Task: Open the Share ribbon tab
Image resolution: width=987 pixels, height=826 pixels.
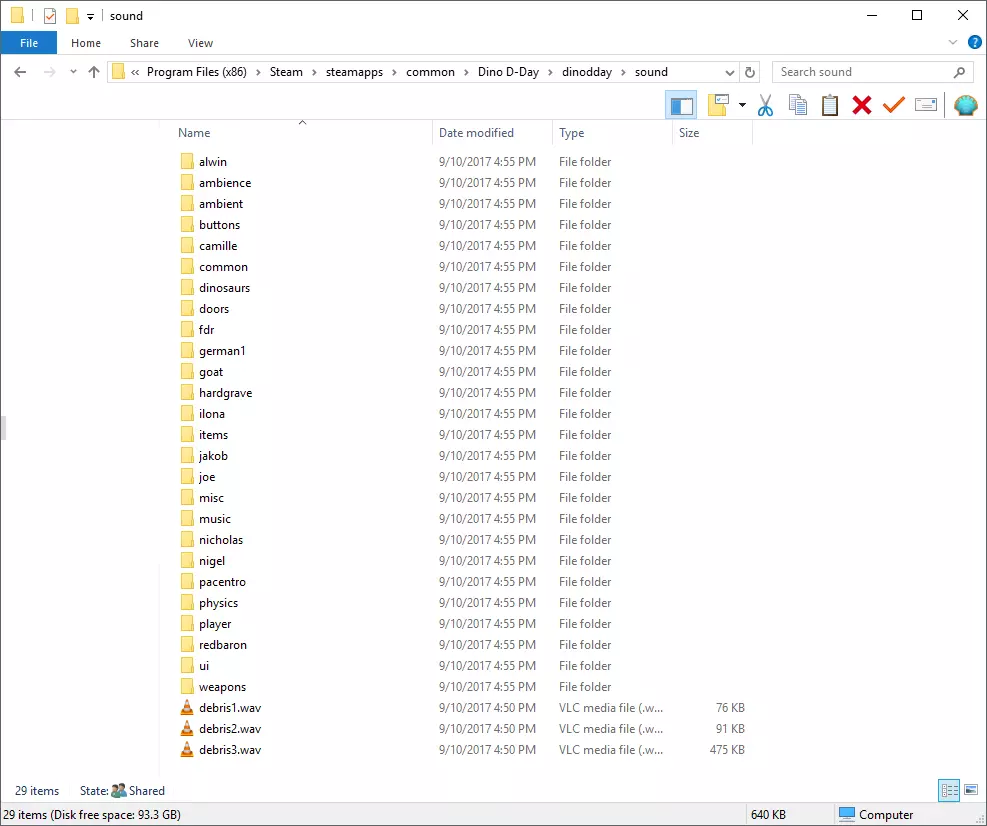Action: coord(144,43)
